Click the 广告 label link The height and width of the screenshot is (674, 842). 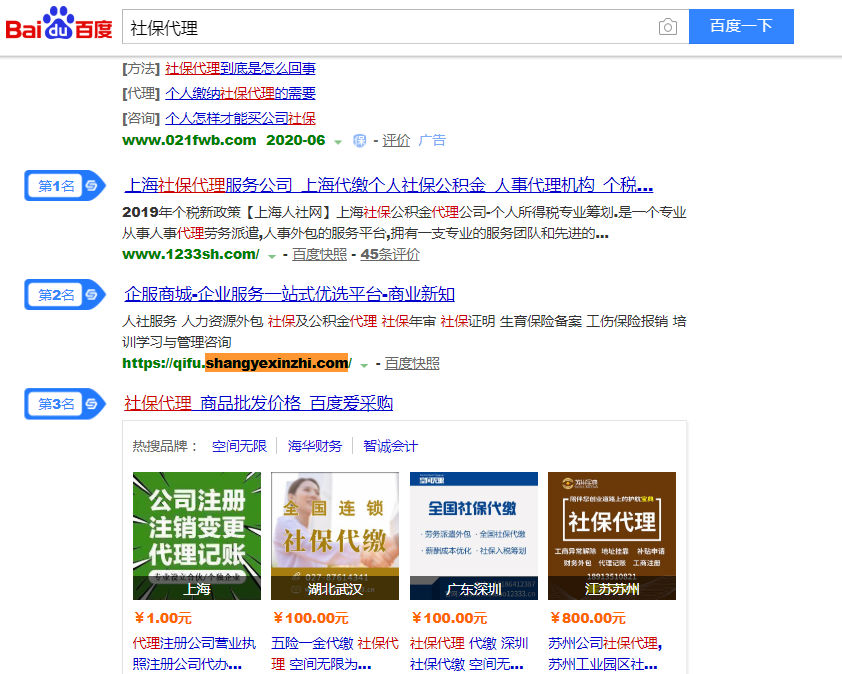click(x=432, y=141)
